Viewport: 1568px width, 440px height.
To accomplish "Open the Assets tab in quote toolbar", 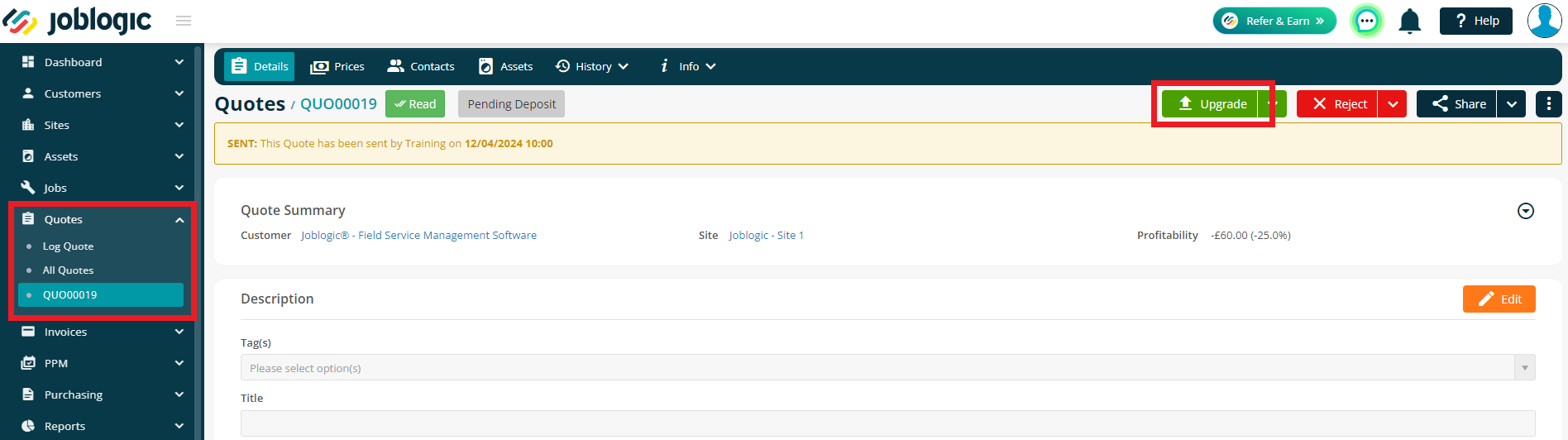I will pos(506,66).
